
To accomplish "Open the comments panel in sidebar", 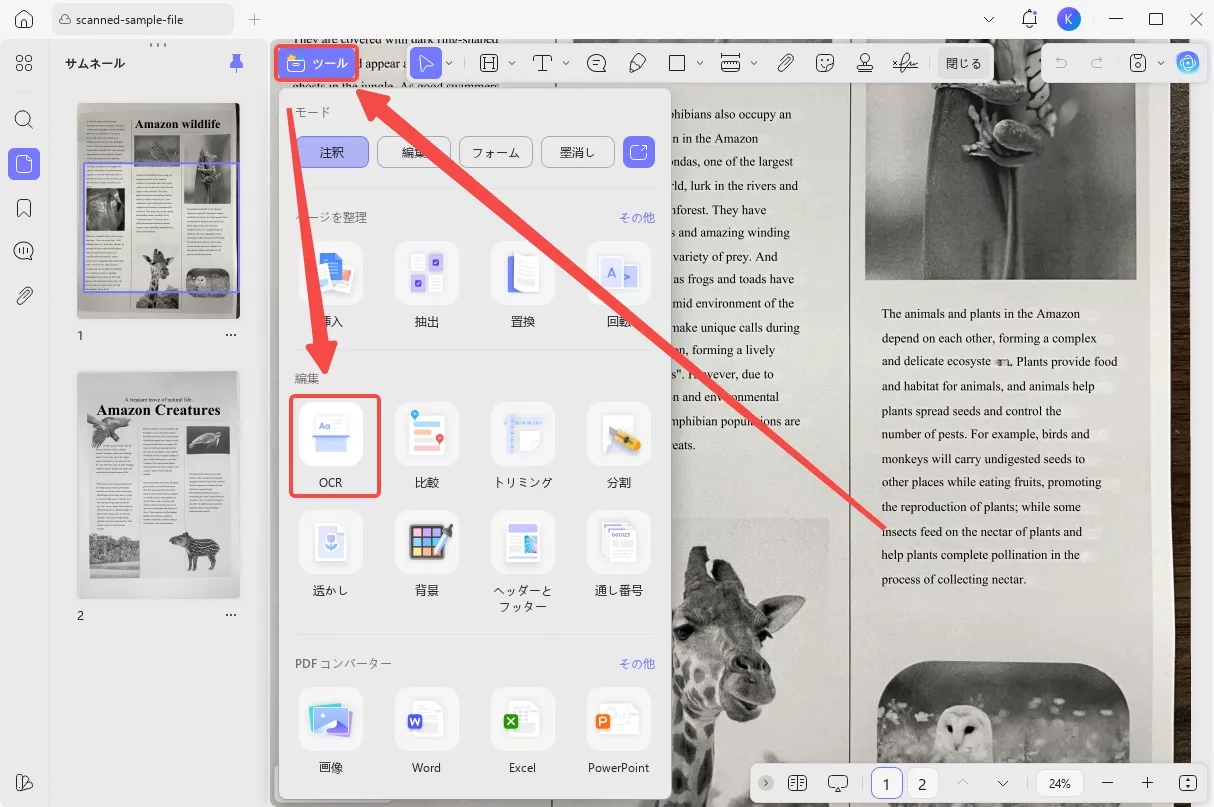I will click(24, 251).
